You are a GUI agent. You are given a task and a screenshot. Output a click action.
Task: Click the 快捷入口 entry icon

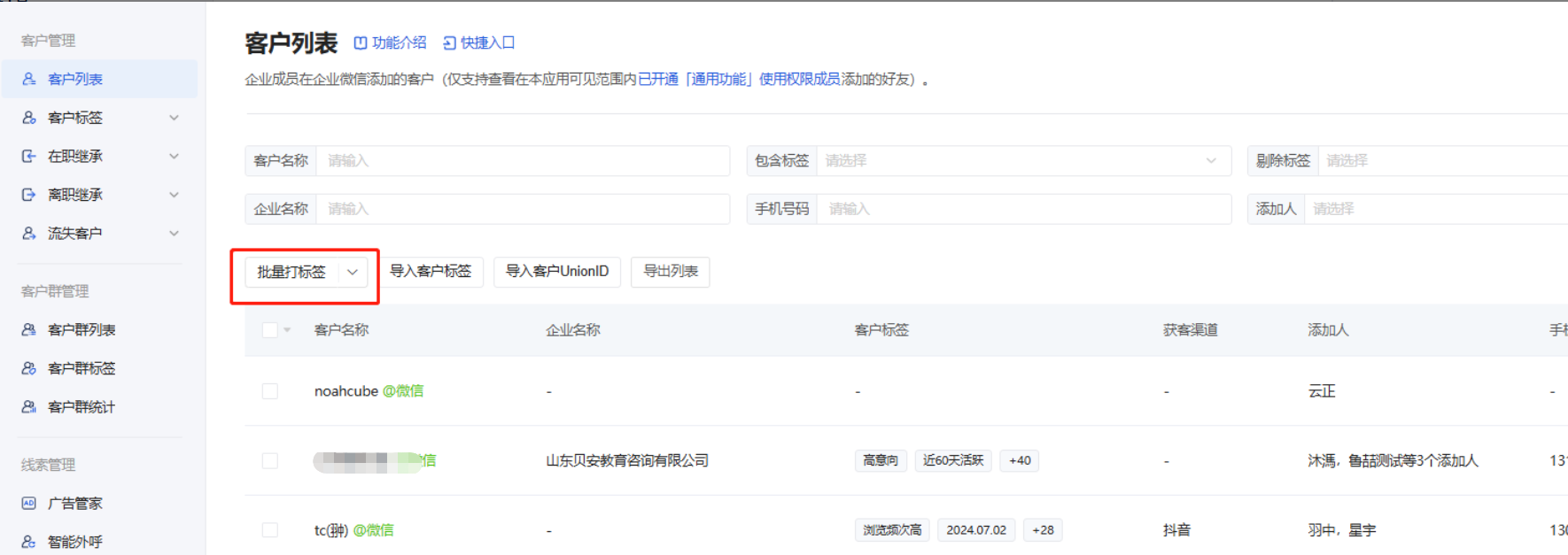click(449, 42)
